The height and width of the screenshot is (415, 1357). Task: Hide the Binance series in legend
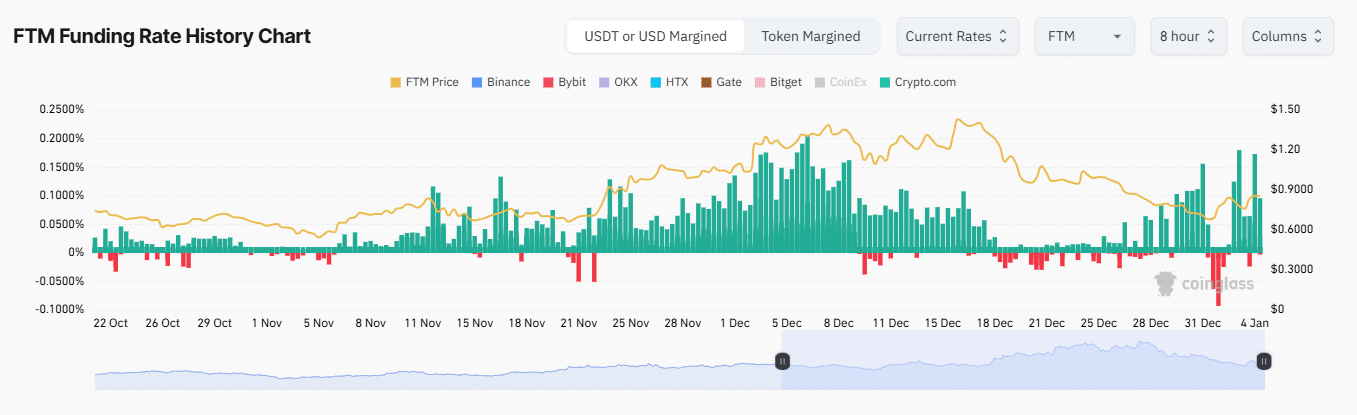(500, 82)
